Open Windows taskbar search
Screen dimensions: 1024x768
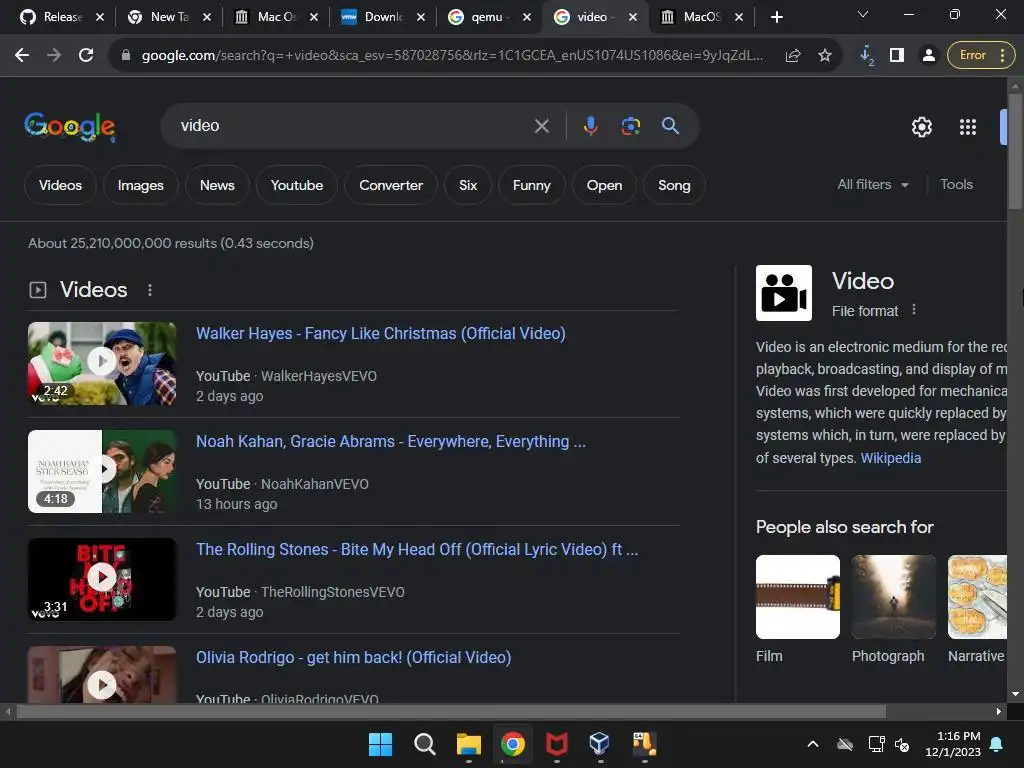424,744
